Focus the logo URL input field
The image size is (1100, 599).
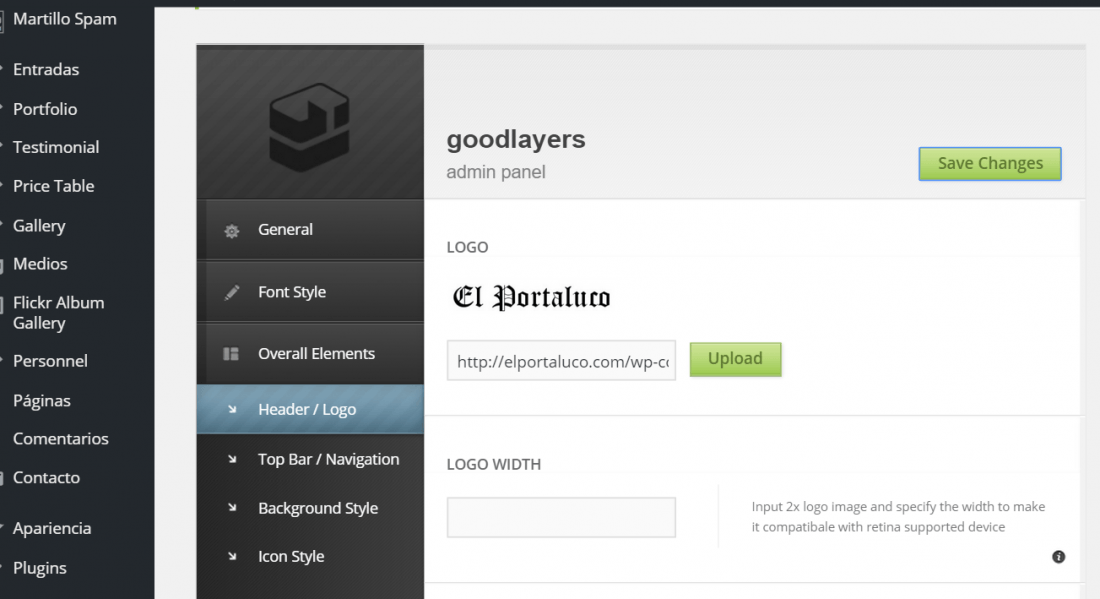coord(561,361)
